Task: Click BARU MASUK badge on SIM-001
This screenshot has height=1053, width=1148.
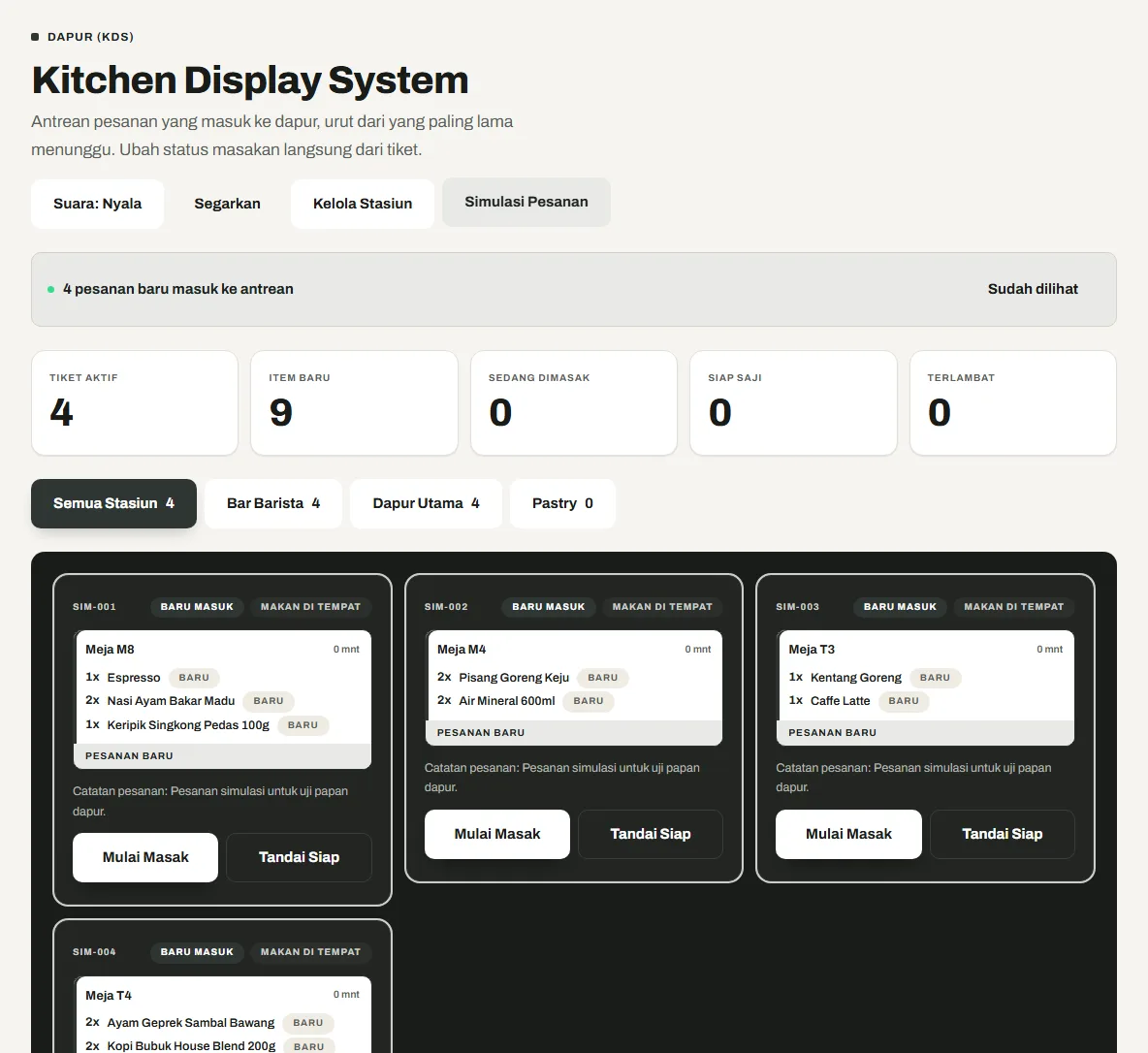Action: tap(197, 607)
